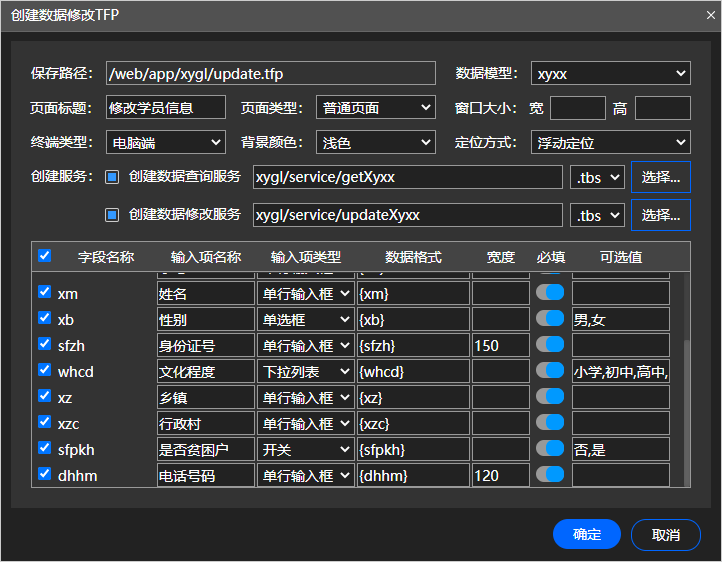Open 背景颜色 dropdown
The image size is (722, 562).
tap(375, 143)
